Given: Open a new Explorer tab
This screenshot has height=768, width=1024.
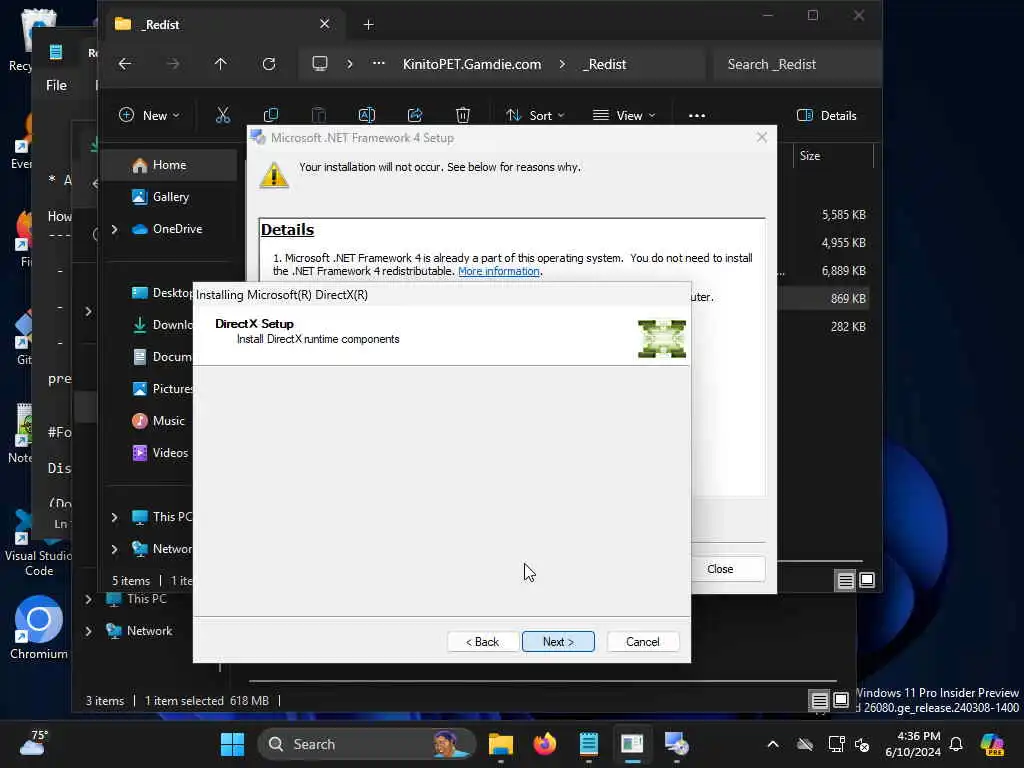Looking at the screenshot, I should pos(368,25).
